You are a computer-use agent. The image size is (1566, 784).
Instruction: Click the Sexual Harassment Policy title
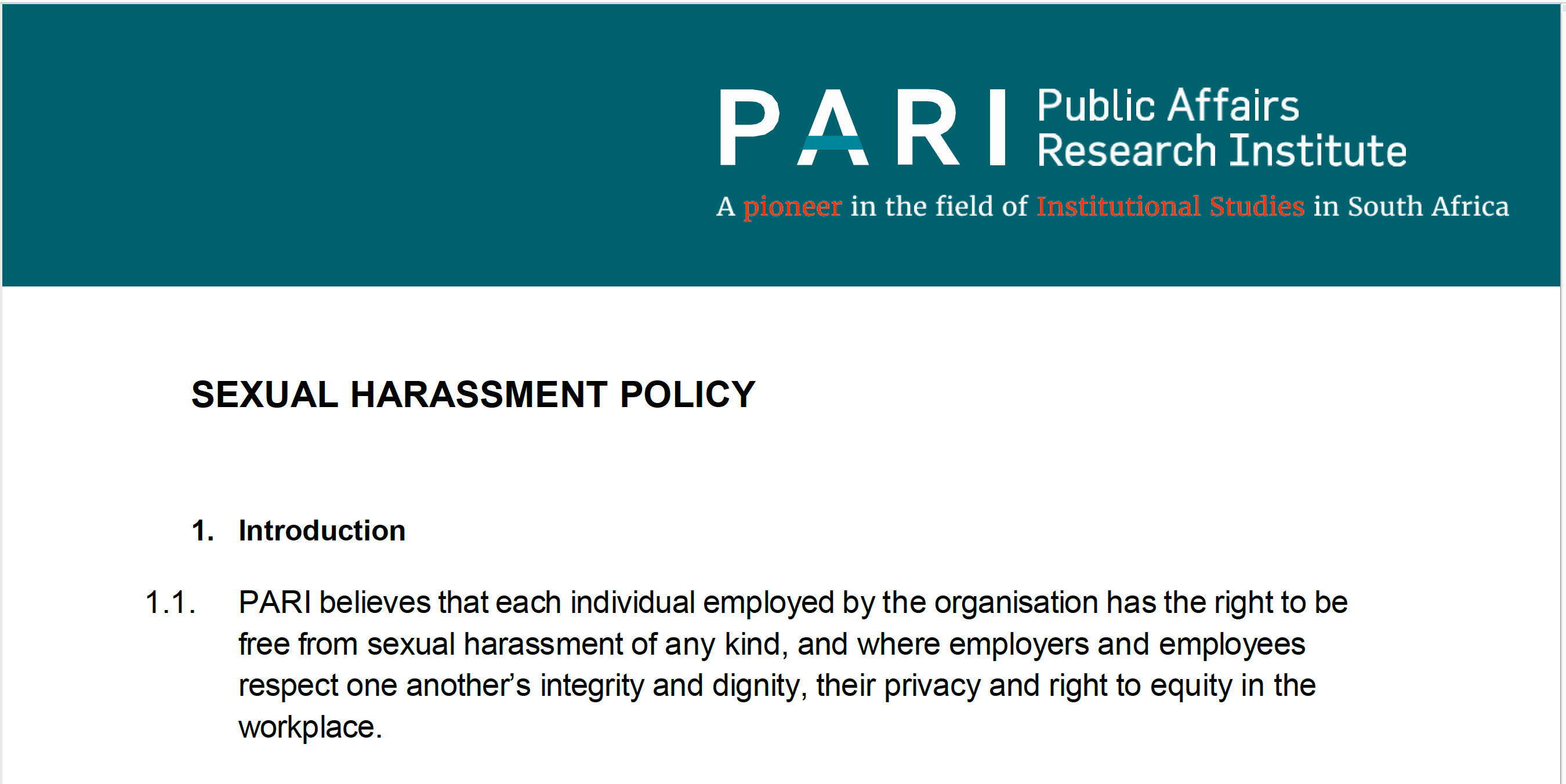[473, 394]
